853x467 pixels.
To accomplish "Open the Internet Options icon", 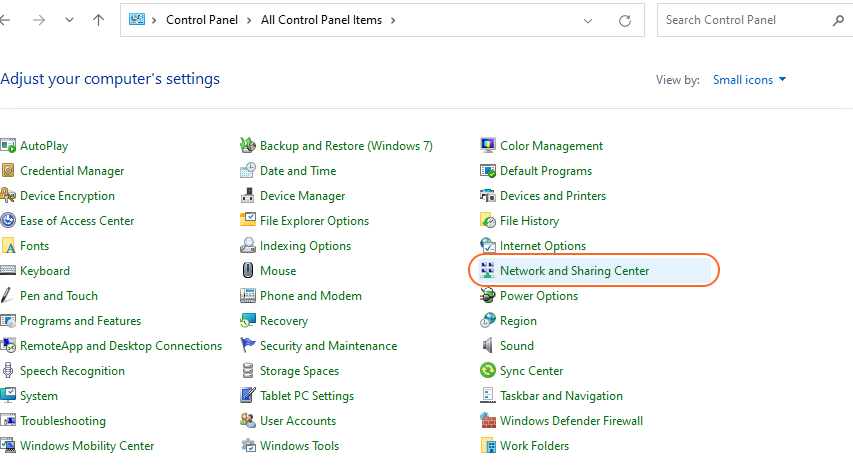I will [x=488, y=246].
